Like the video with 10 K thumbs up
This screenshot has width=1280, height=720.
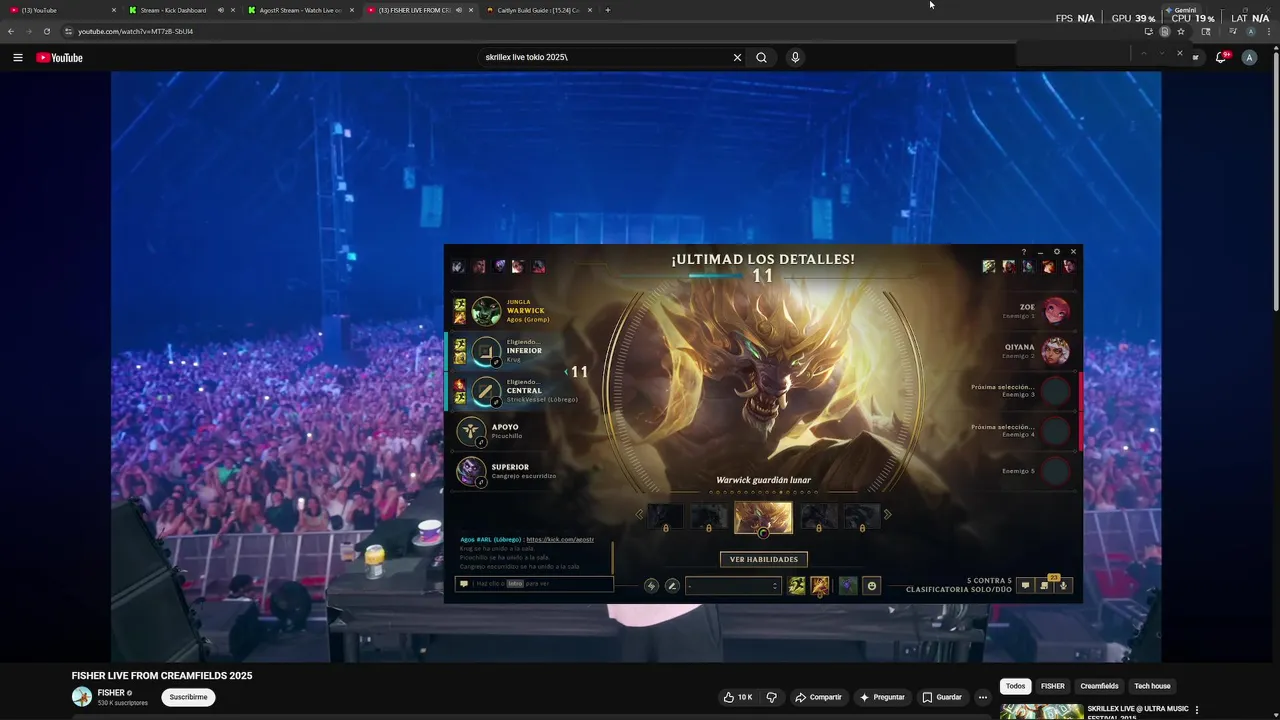pos(738,697)
